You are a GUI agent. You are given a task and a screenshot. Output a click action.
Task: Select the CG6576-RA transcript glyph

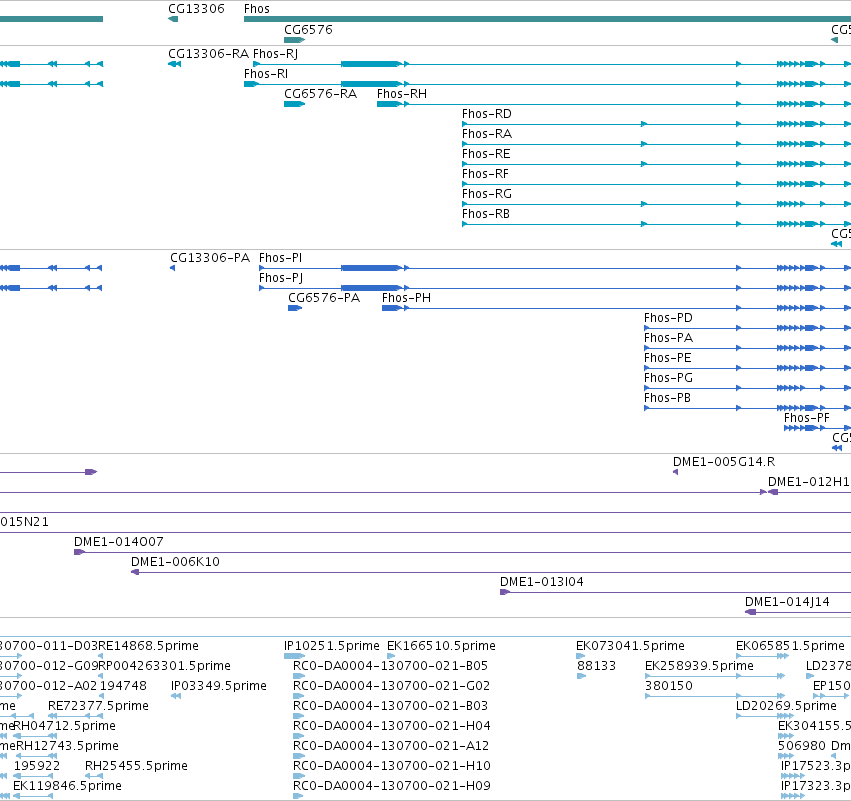click(295, 104)
